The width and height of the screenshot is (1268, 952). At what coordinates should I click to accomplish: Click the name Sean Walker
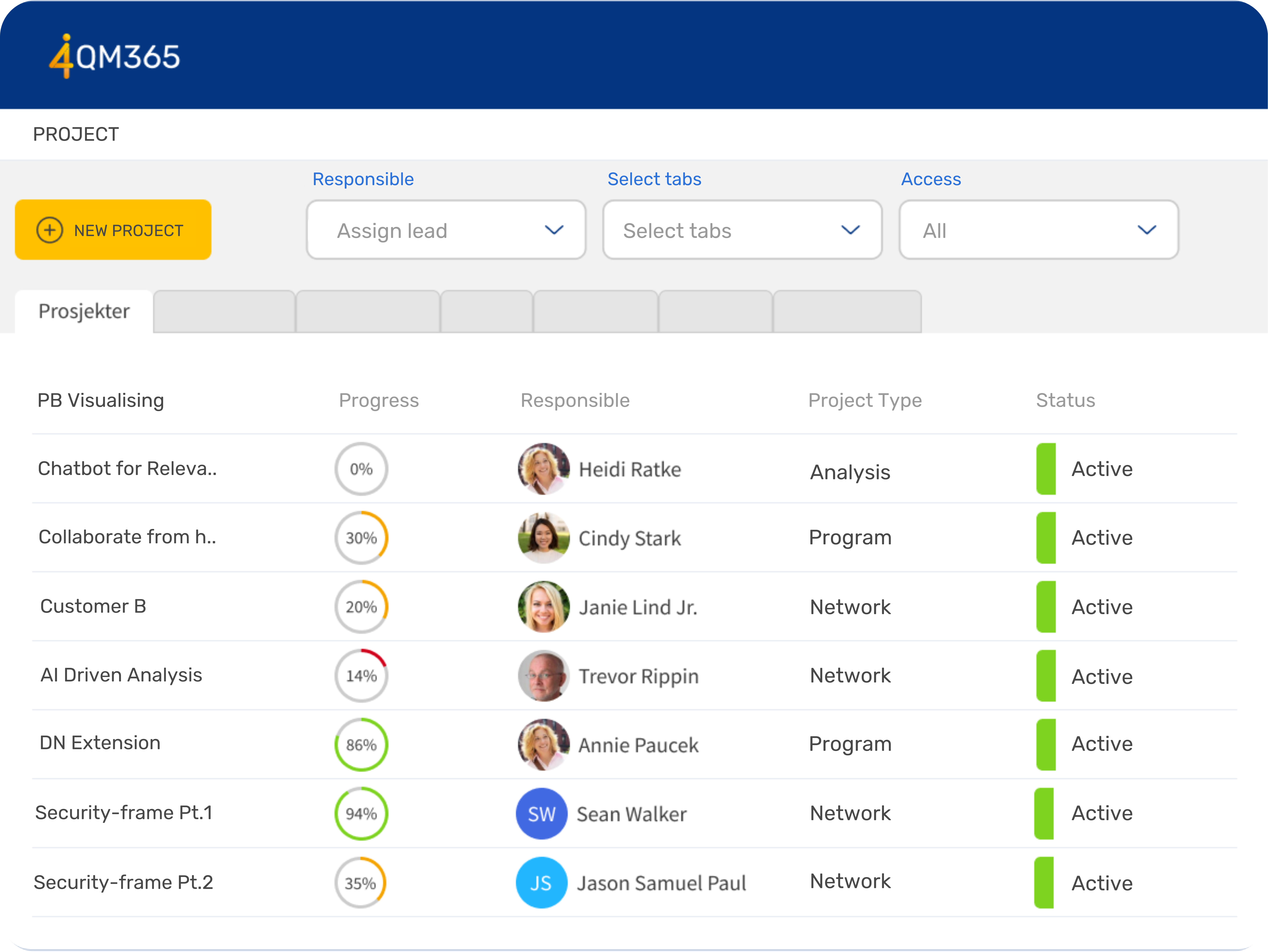point(632,814)
